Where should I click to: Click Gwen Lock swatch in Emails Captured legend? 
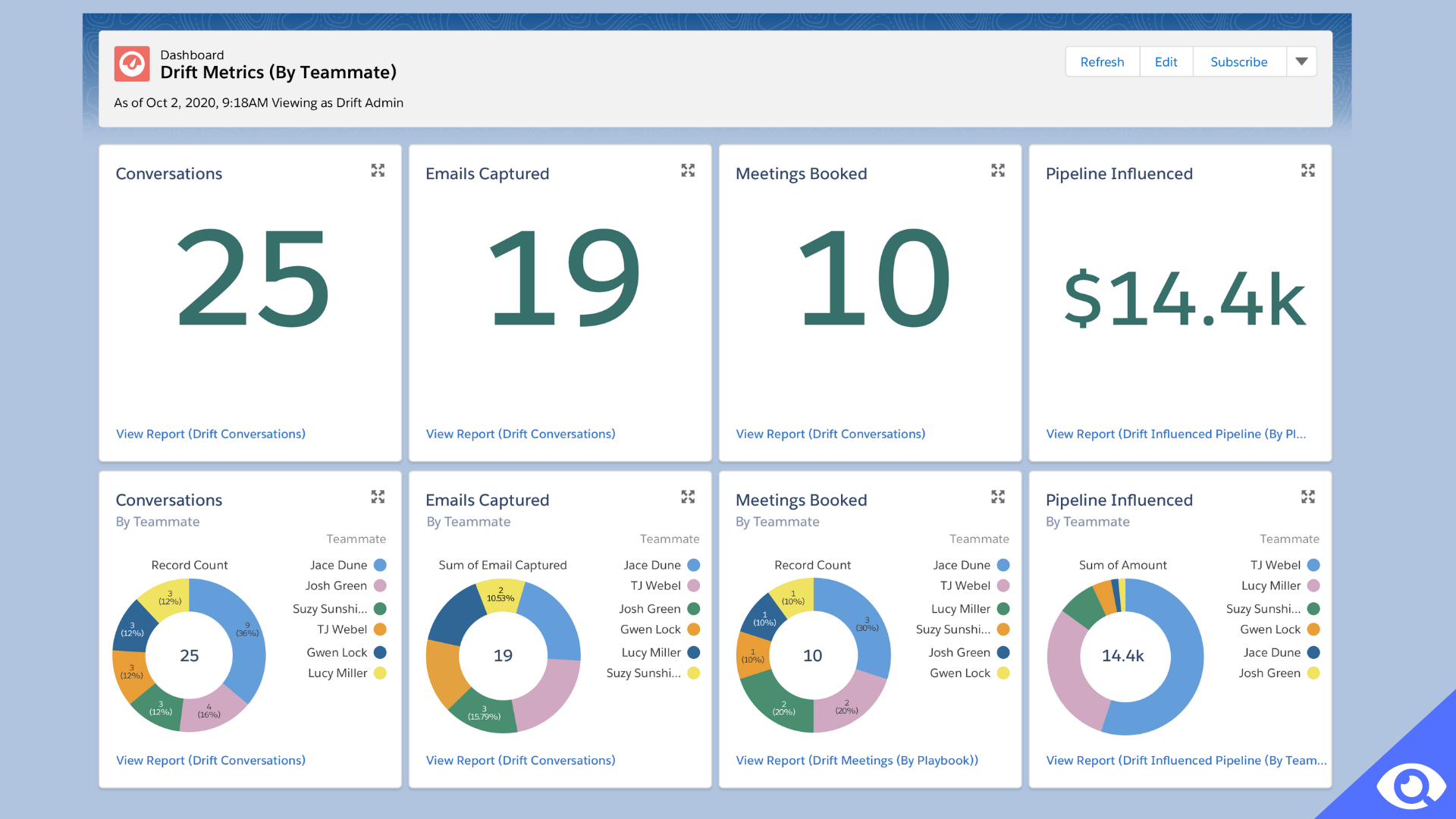click(x=693, y=629)
